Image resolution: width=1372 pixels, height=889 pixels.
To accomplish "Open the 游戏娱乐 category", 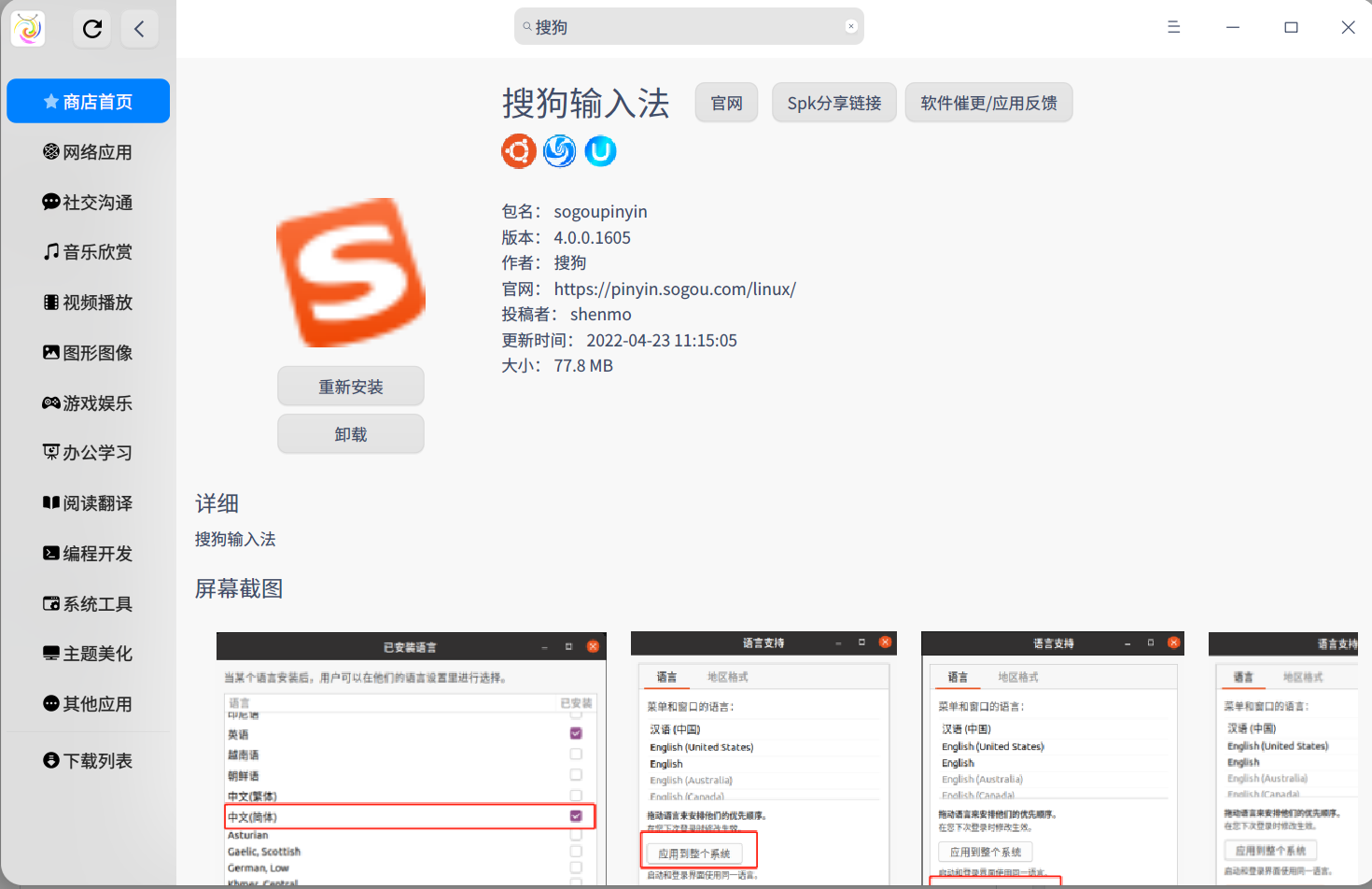I will tap(89, 402).
